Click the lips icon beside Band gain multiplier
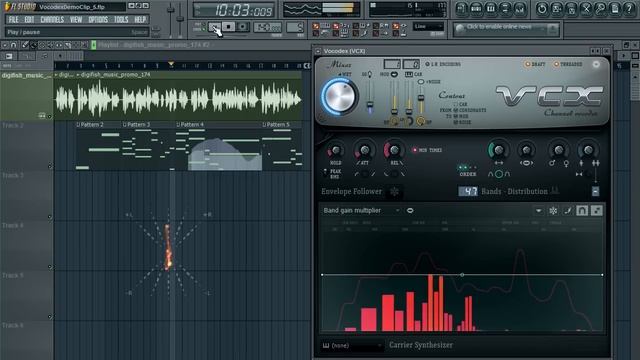Viewport: 640px width, 360px height. pos(410,211)
